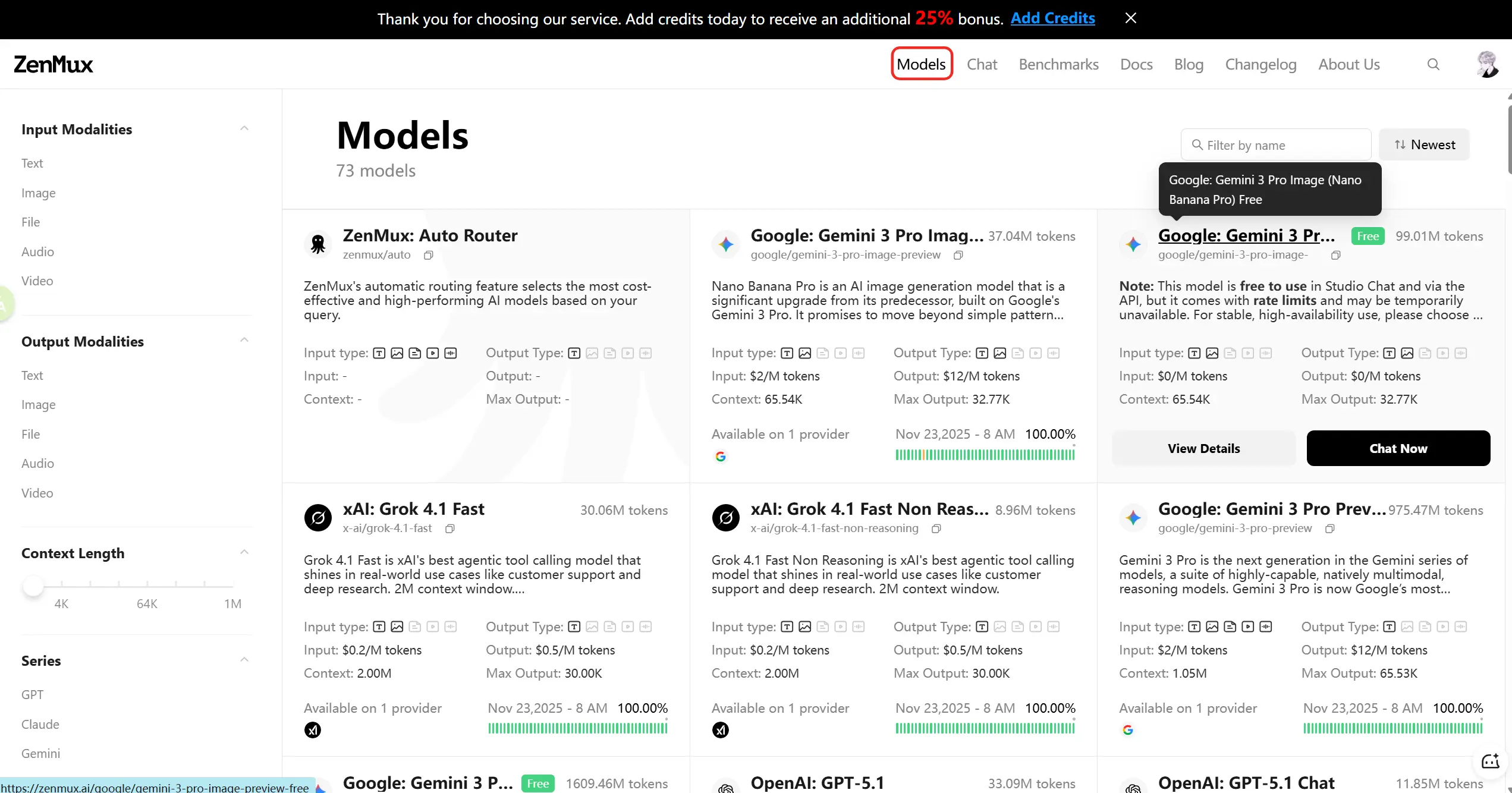Click the Chat Now button
The height and width of the screenshot is (793, 1512).
coord(1398,448)
